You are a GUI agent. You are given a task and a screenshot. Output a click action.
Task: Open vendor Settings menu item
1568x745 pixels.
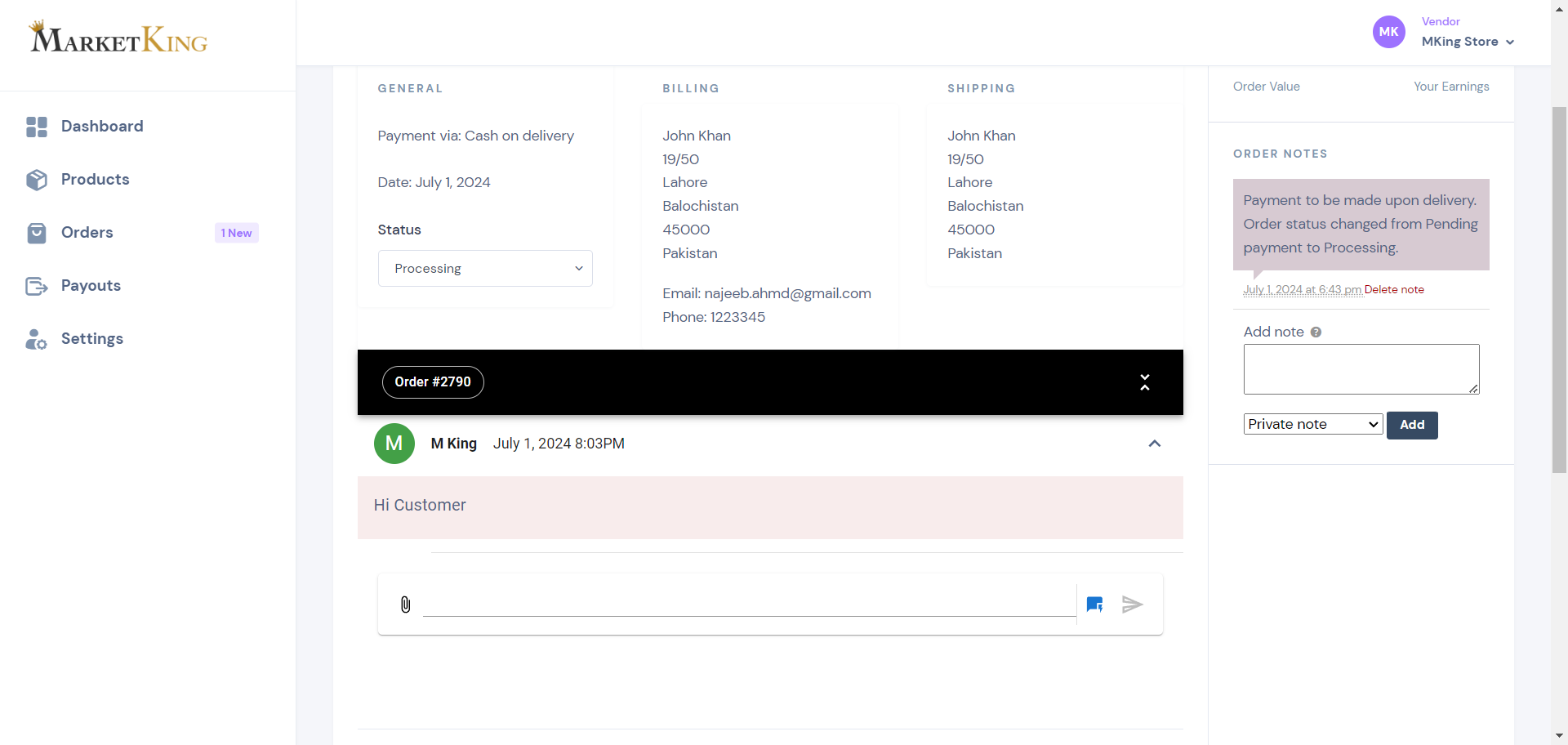tap(92, 339)
